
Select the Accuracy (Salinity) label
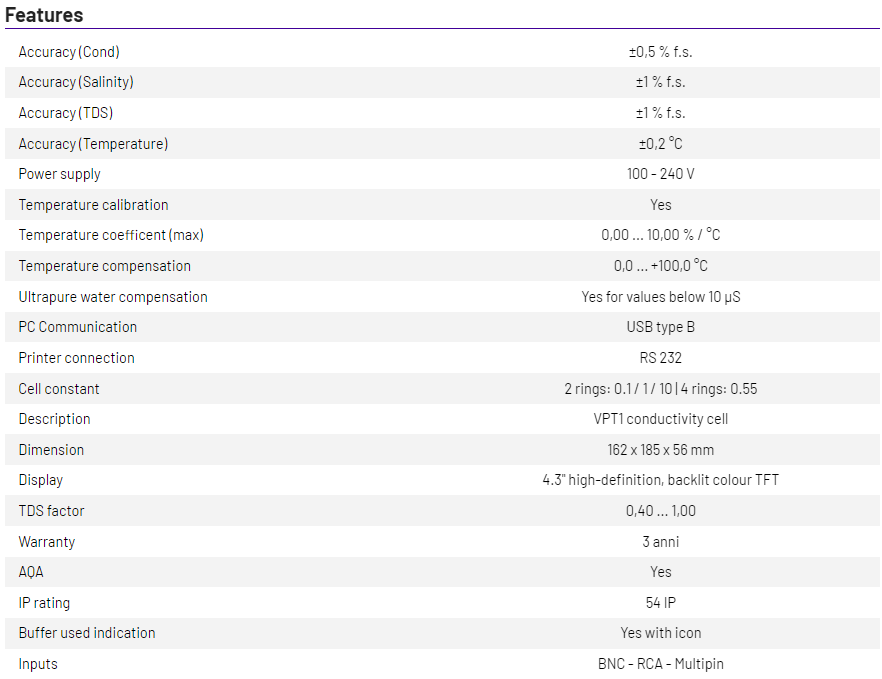(76, 82)
